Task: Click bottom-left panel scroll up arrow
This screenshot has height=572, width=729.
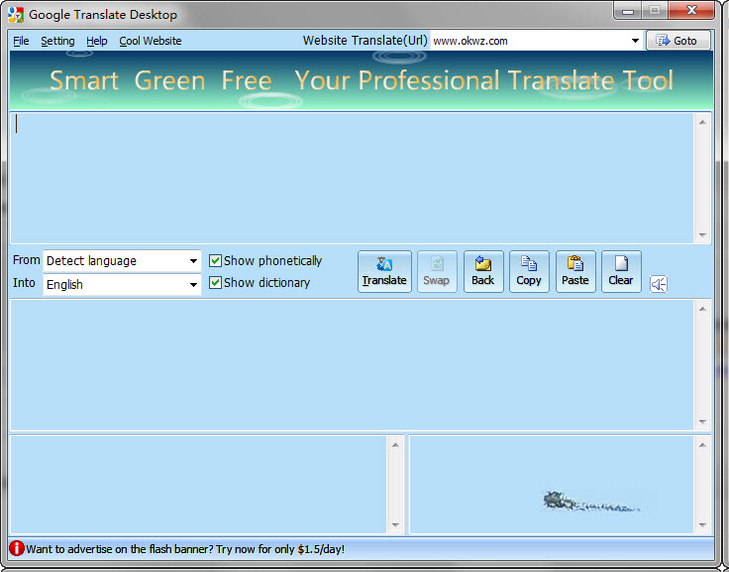Action: tap(395, 445)
